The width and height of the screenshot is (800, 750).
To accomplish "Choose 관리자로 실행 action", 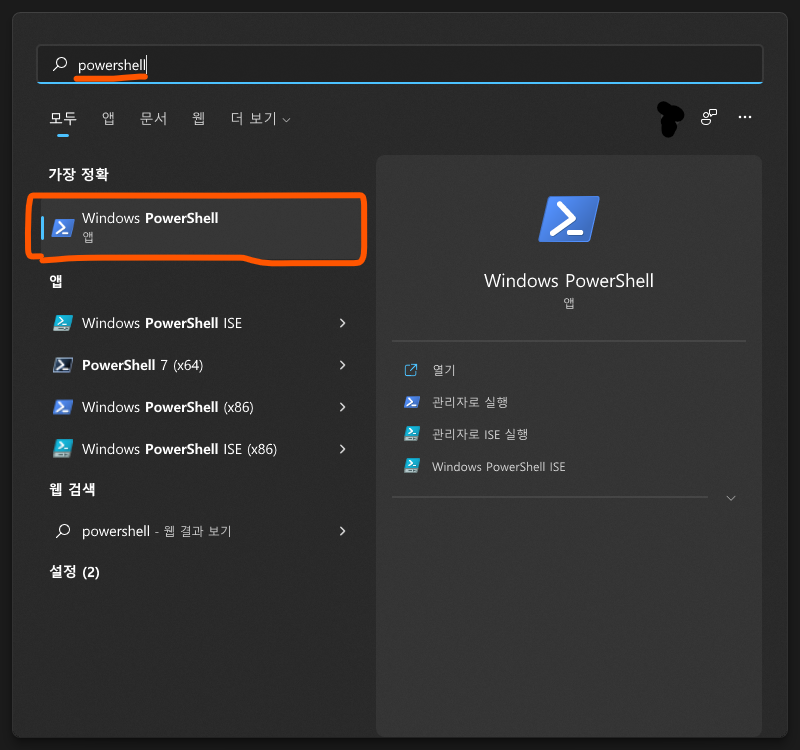I will (x=470, y=402).
